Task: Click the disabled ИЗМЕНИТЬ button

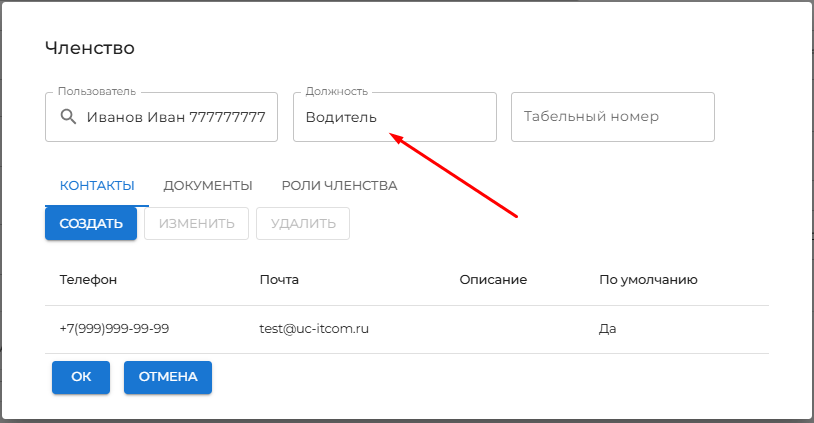Action: pos(196,224)
